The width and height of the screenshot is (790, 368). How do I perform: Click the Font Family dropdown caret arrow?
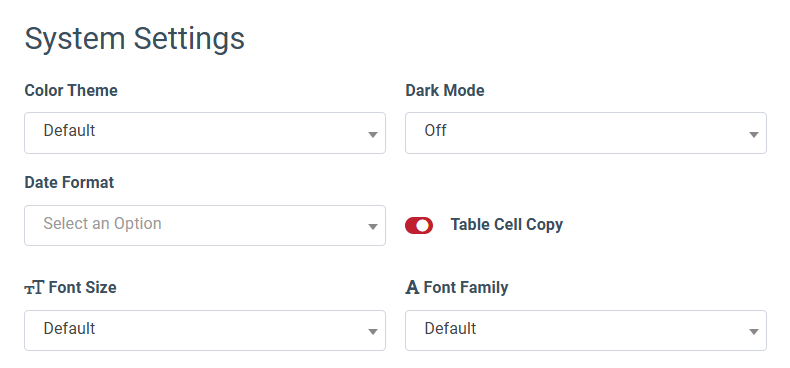pos(754,332)
